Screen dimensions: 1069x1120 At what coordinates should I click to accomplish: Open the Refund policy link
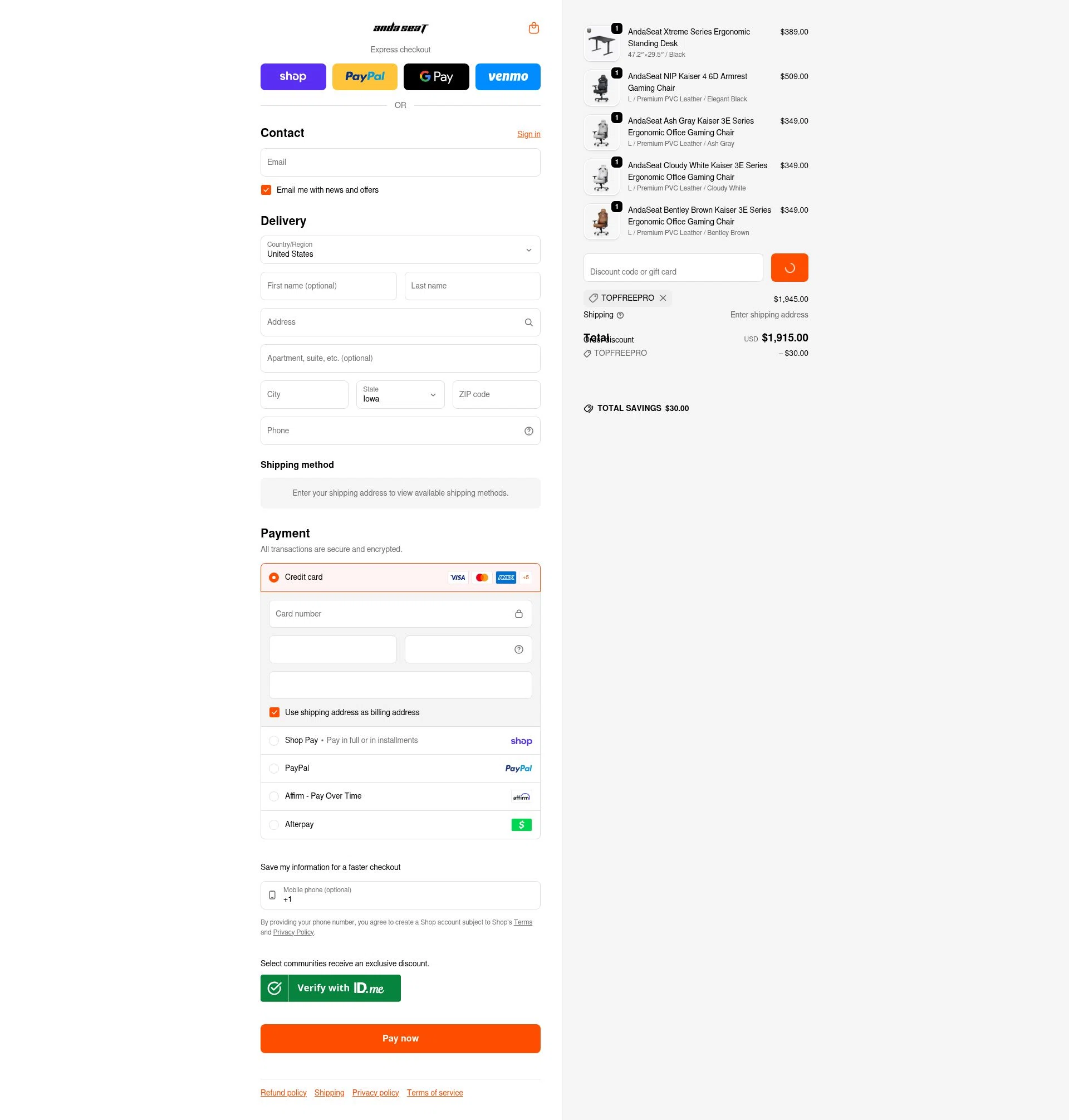click(x=283, y=1093)
